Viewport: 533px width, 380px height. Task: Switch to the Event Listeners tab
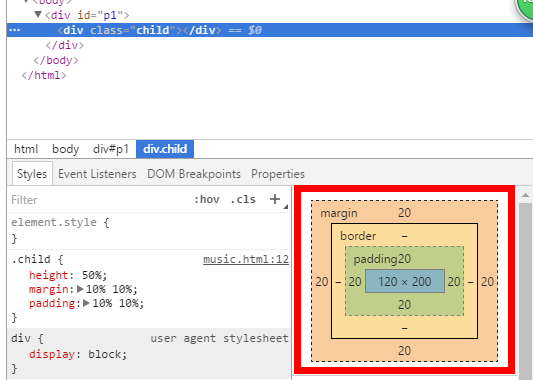(x=97, y=174)
